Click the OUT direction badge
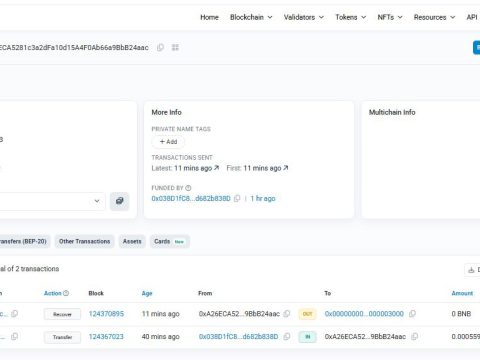The width and height of the screenshot is (480, 360). (307, 314)
